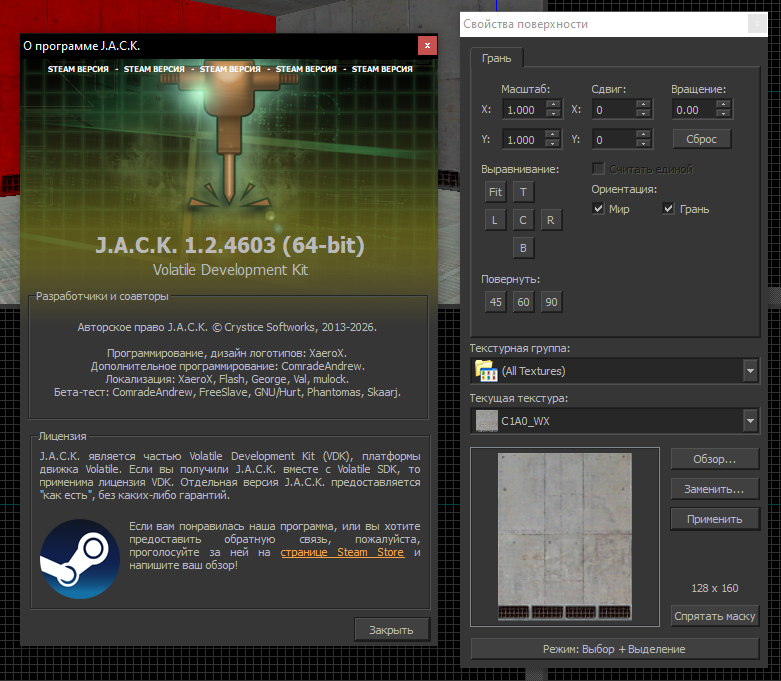
Task: Click the Масштаб X input field
Action: (x=524, y=110)
